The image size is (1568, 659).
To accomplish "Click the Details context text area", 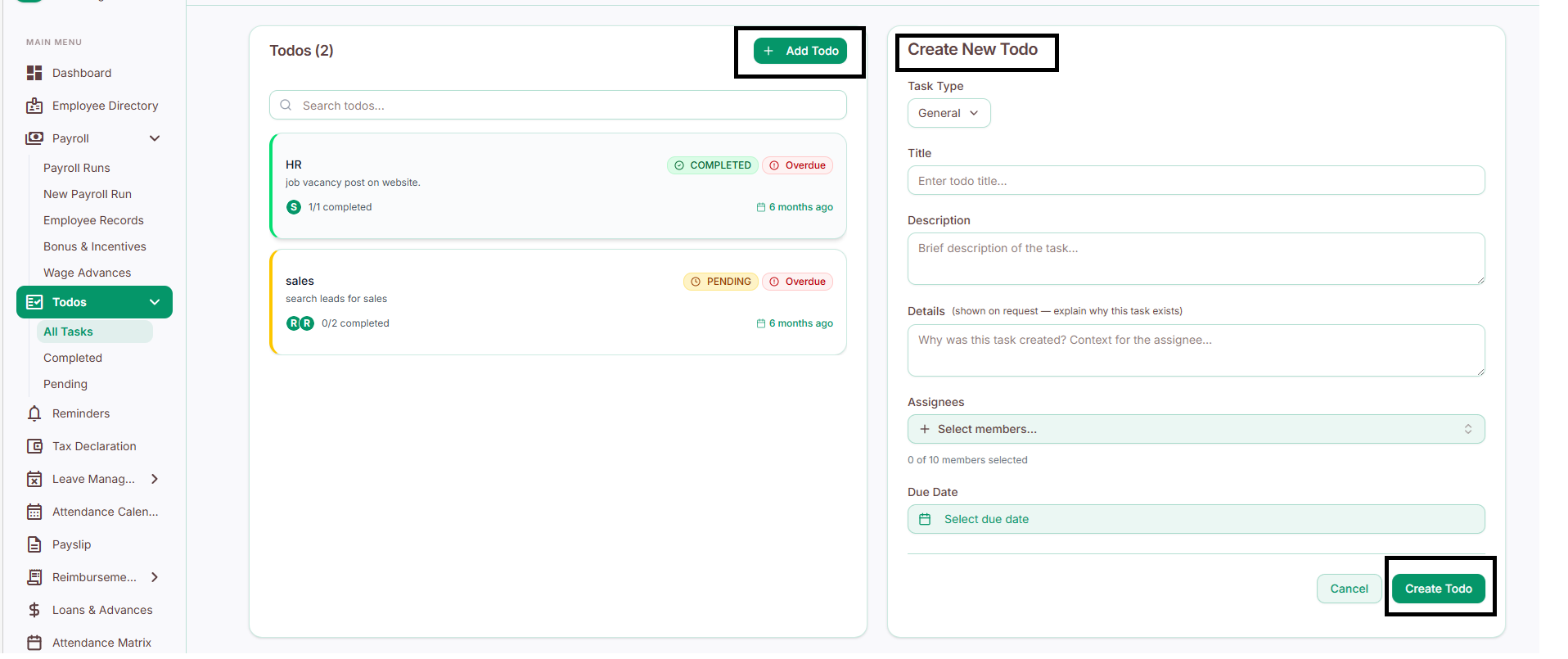I will 1196,350.
